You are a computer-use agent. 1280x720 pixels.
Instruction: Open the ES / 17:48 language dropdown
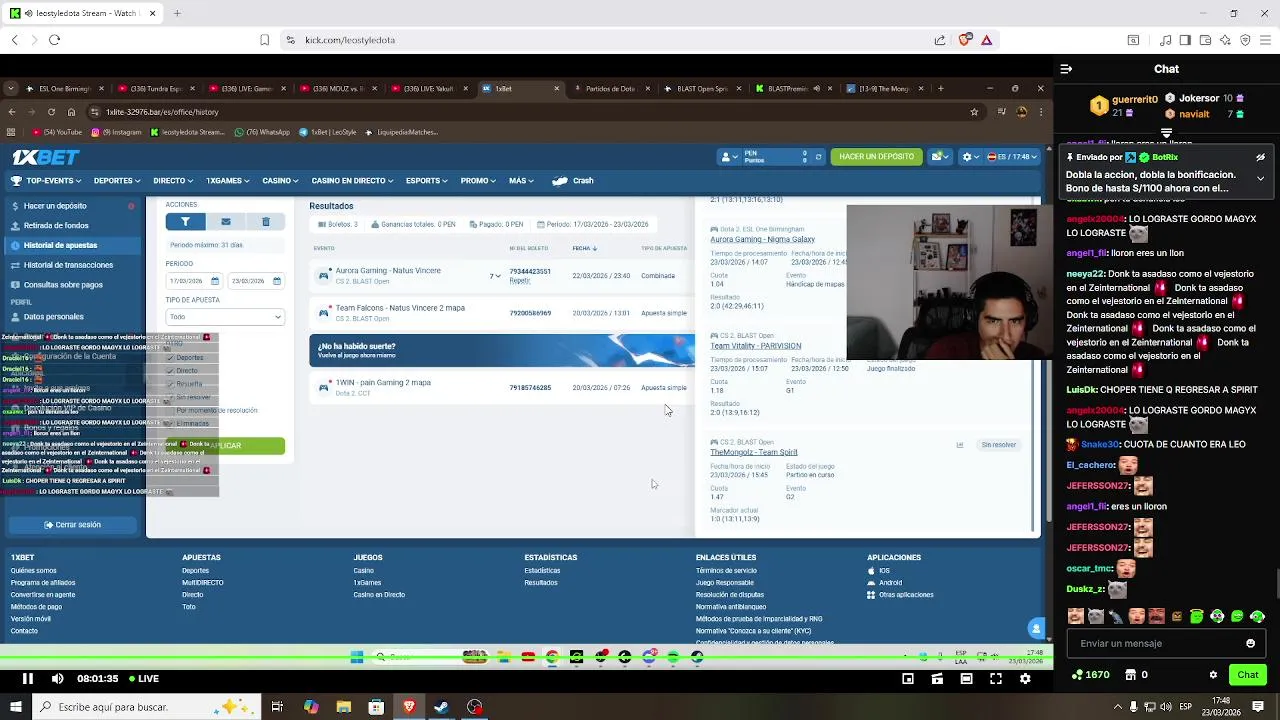[1012, 157]
